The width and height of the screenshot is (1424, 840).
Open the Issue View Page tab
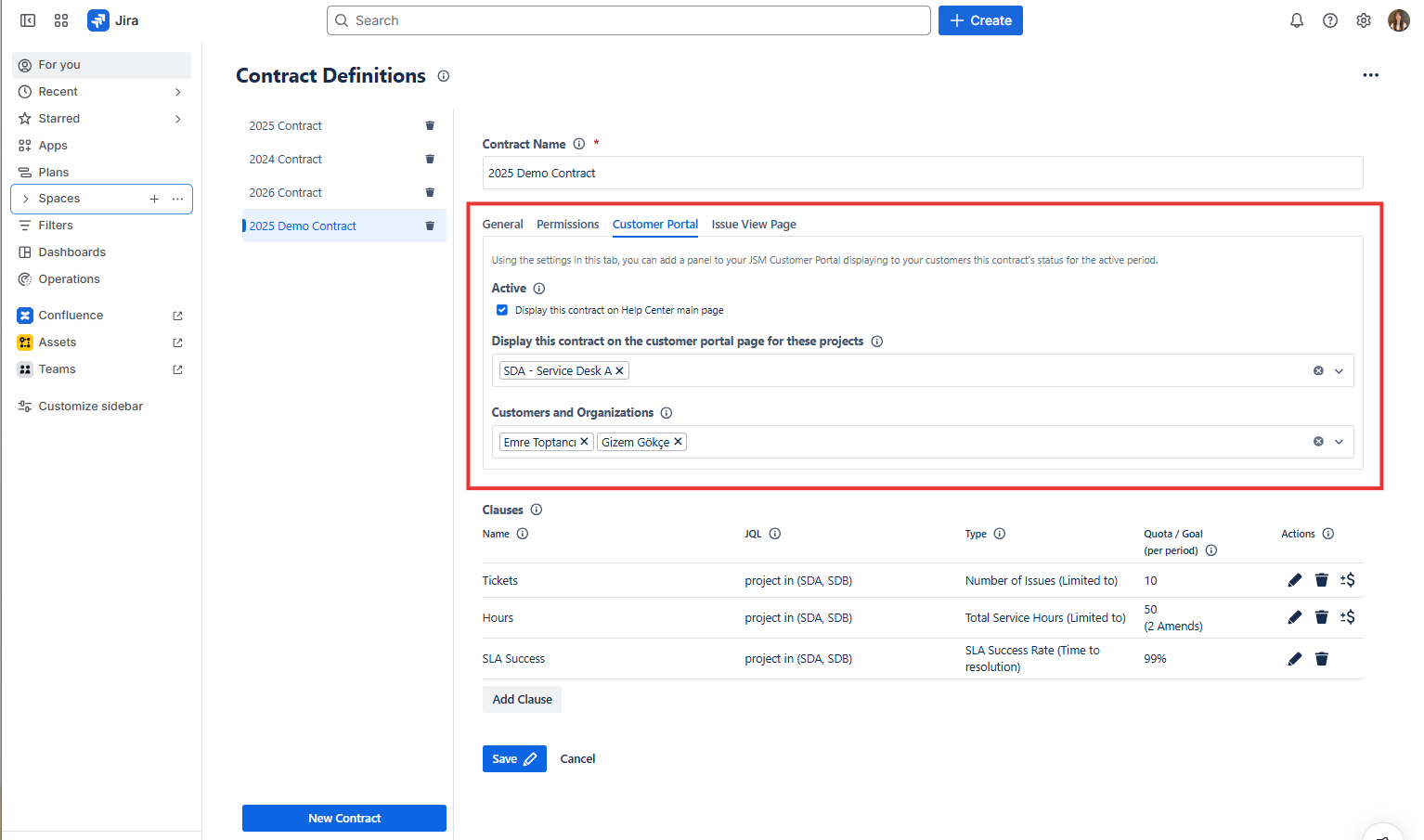tap(753, 225)
